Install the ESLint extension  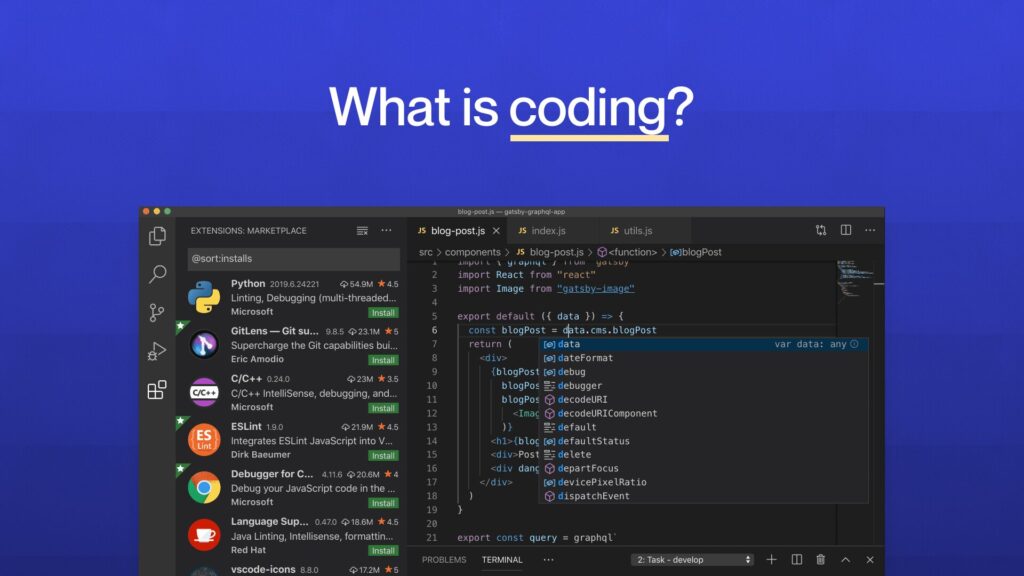[383, 456]
